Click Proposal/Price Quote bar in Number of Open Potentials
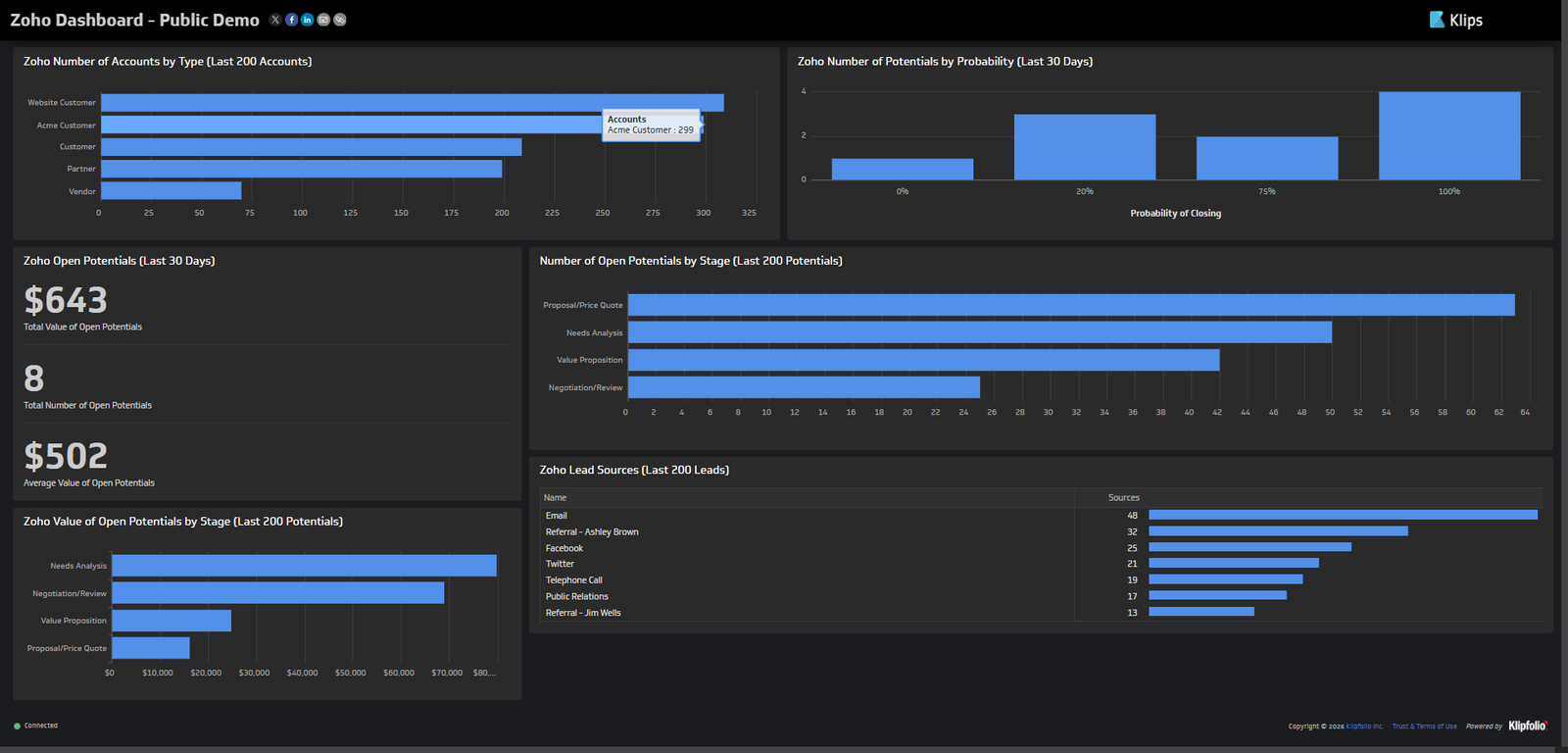 [1071, 305]
